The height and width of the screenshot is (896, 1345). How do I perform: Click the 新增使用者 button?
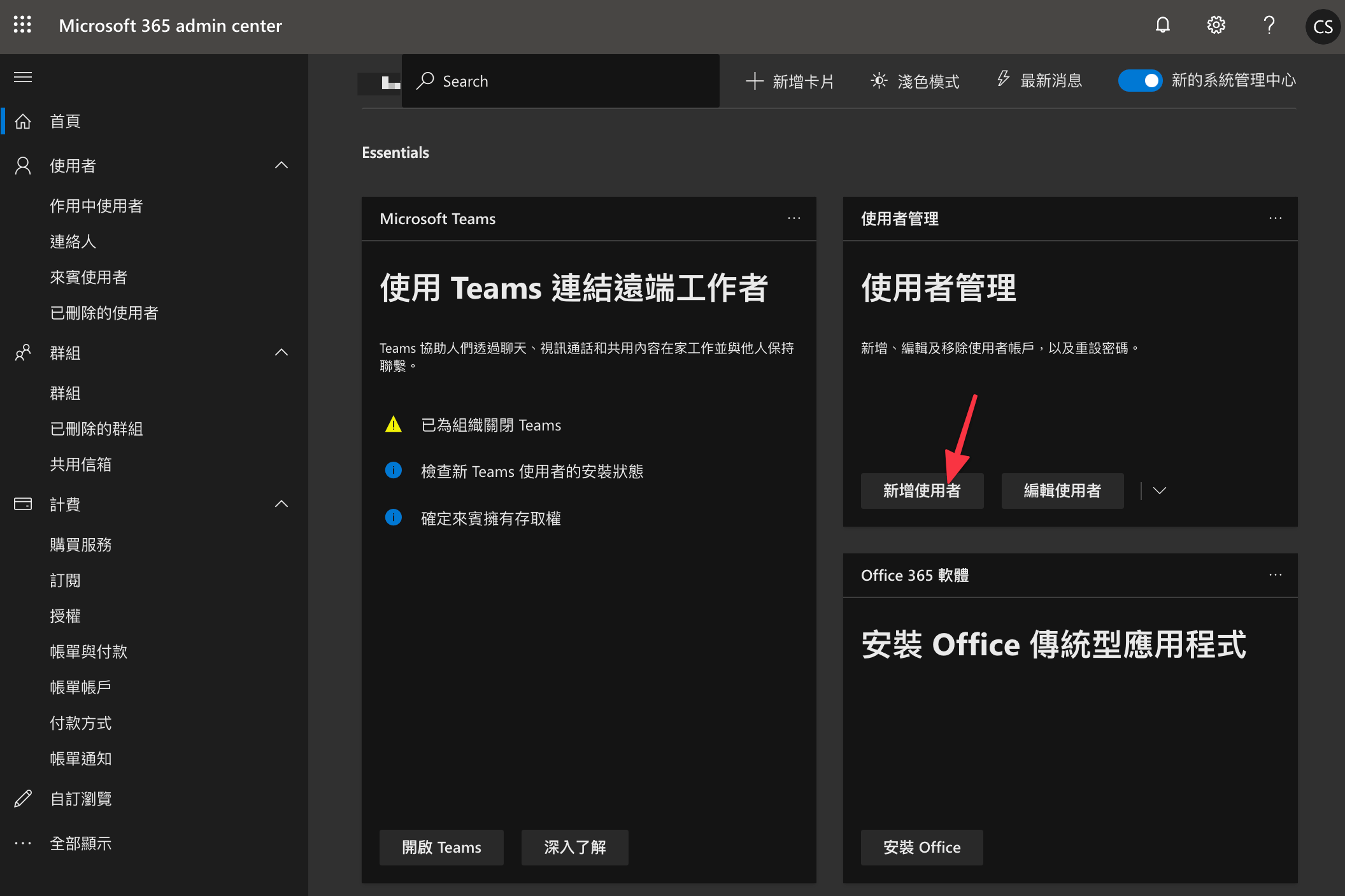(922, 490)
